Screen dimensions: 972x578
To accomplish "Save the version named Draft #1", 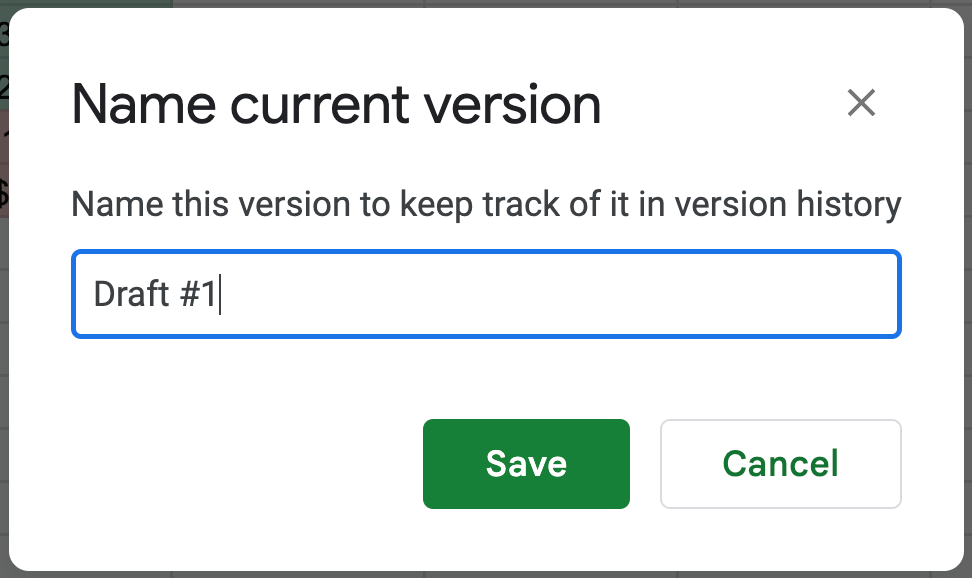I will point(526,463).
